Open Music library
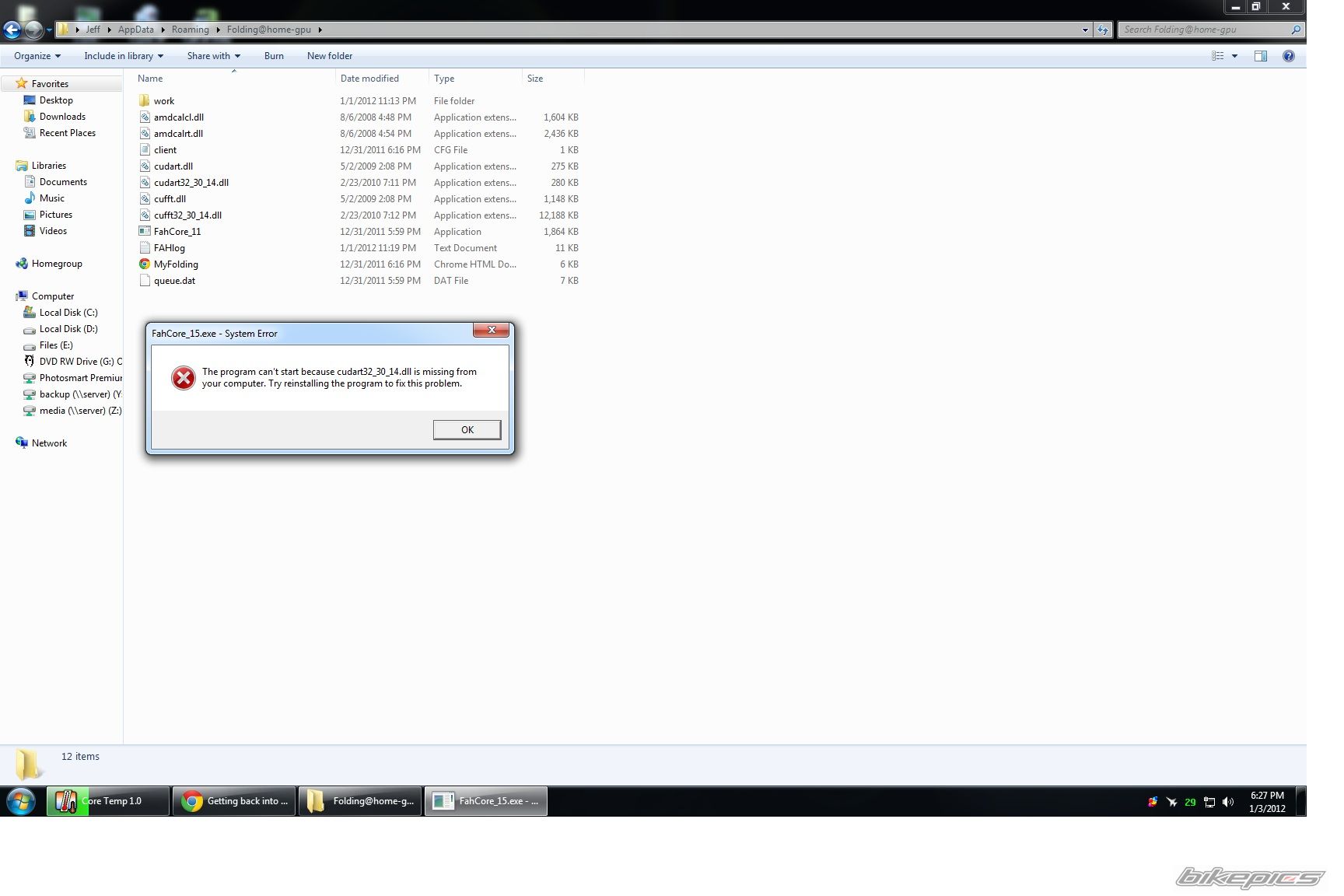The height and width of the screenshot is (896, 1344). (x=52, y=198)
